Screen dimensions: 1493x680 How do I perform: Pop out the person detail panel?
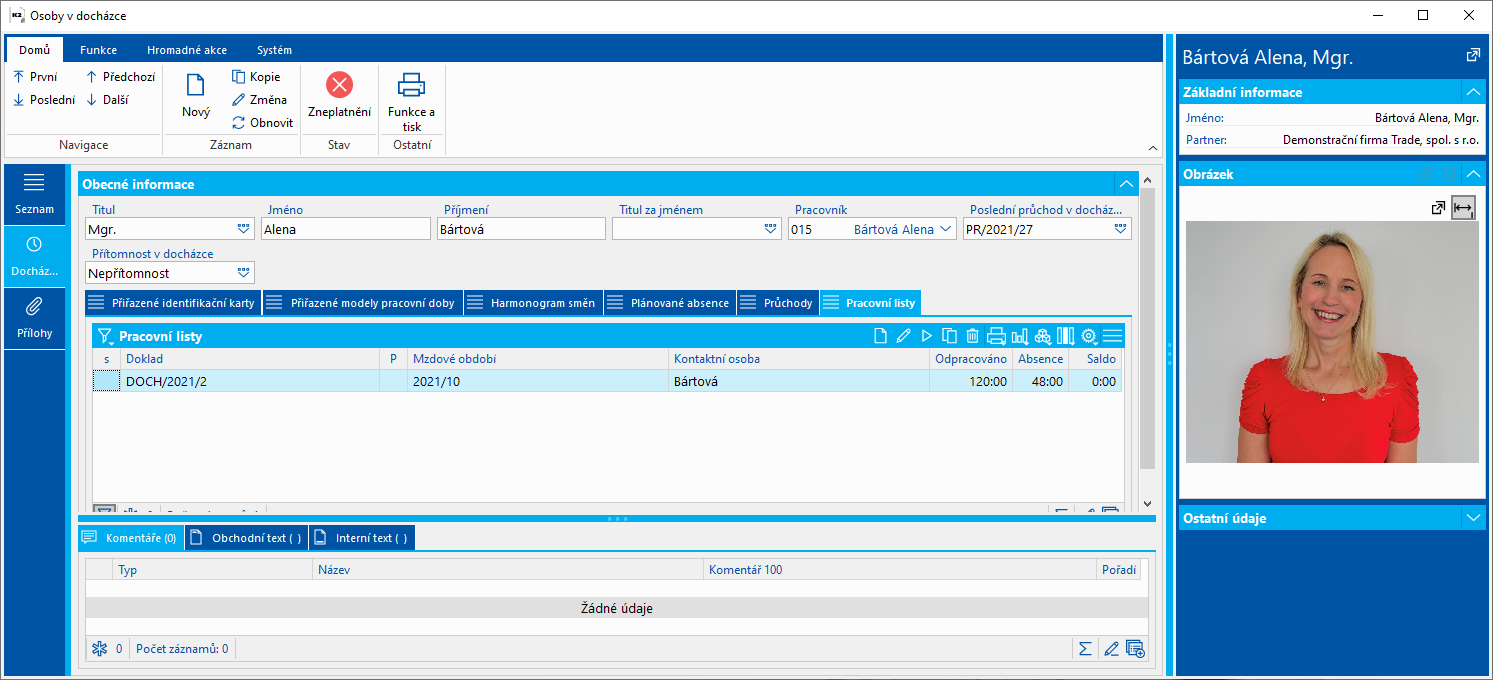tap(1472, 56)
